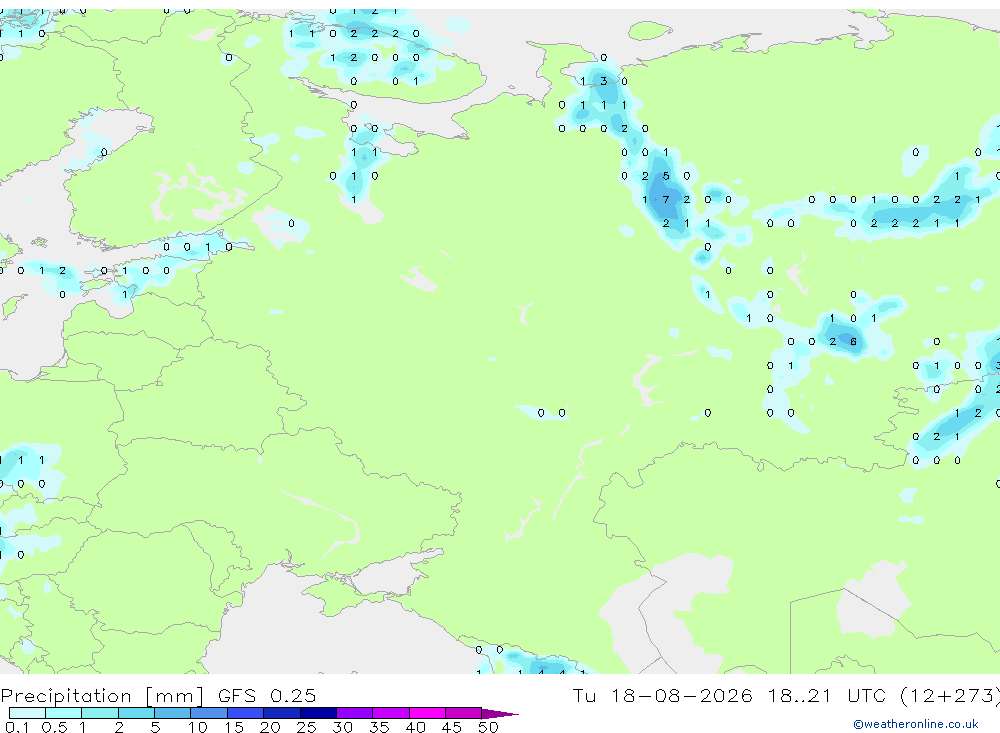Click the legend tick label '20'
The image size is (1000, 733).
(x=270, y=727)
